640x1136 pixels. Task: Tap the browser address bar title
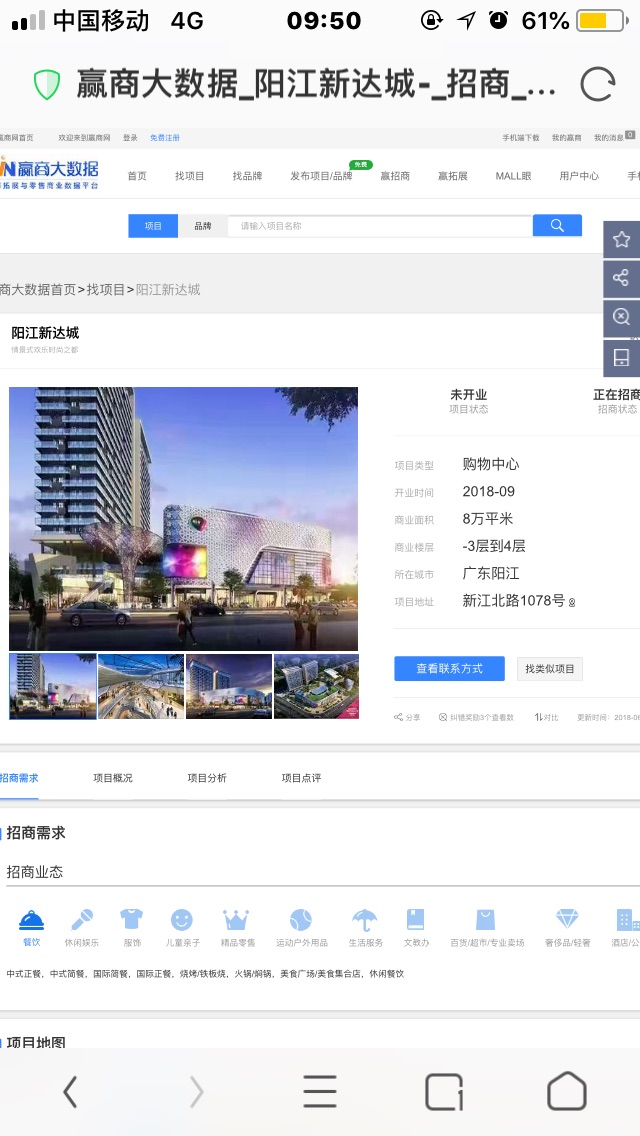tap(317, 85)
